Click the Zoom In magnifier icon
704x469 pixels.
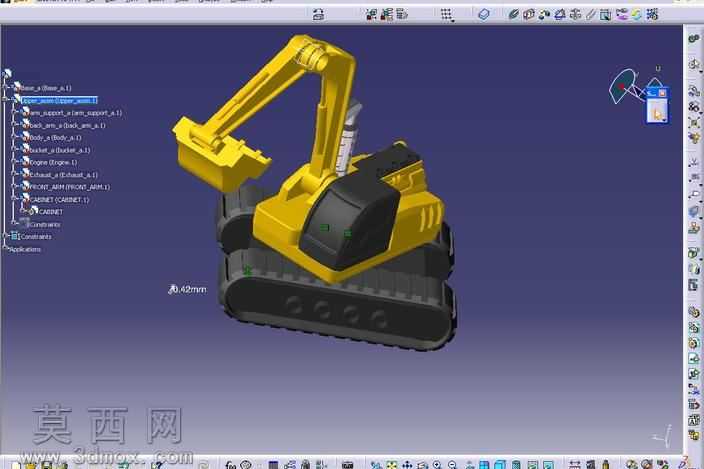(437, 465)
